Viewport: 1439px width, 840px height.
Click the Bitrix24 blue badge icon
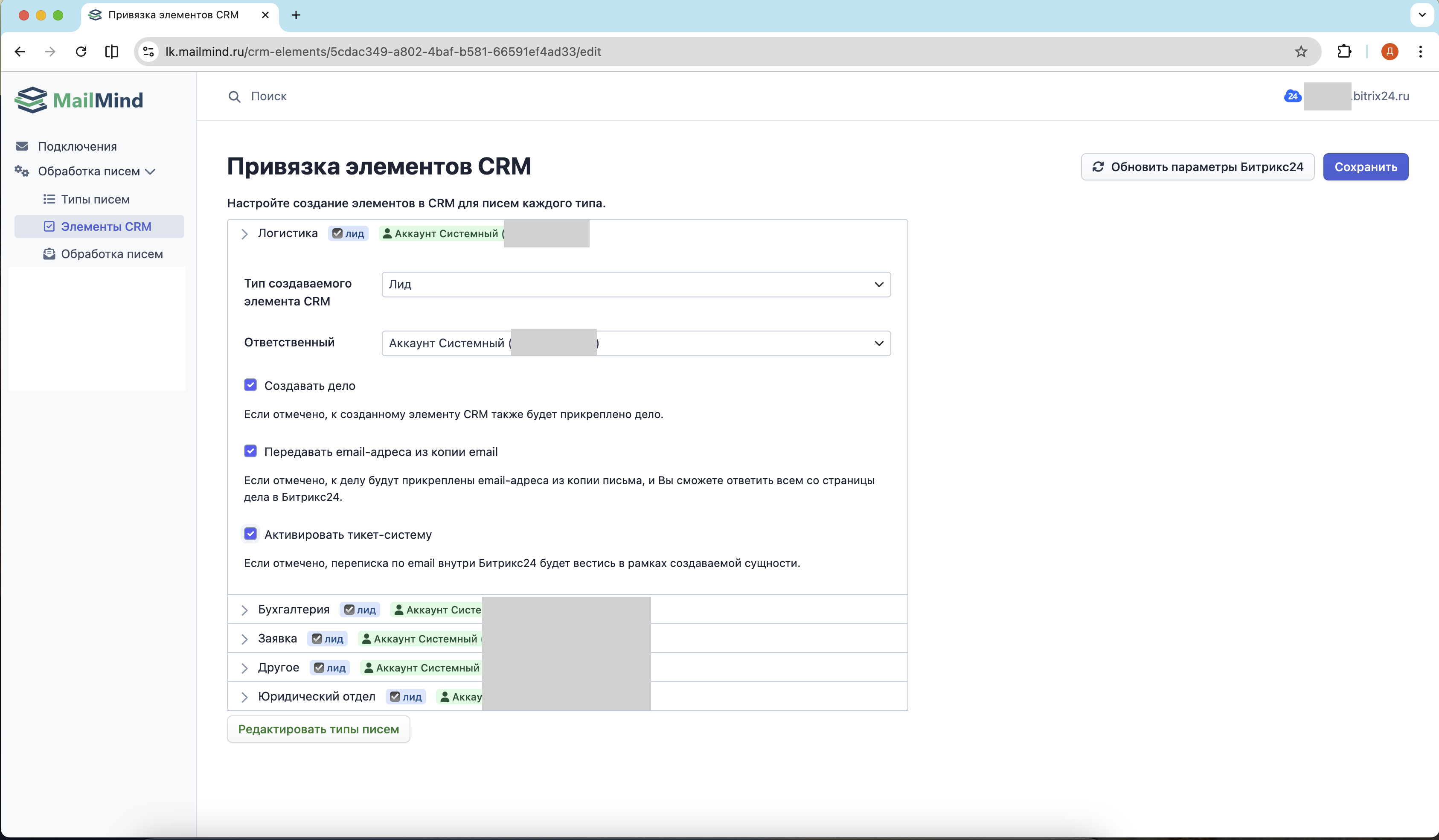pyautogui.click(x=1292, y=96)
